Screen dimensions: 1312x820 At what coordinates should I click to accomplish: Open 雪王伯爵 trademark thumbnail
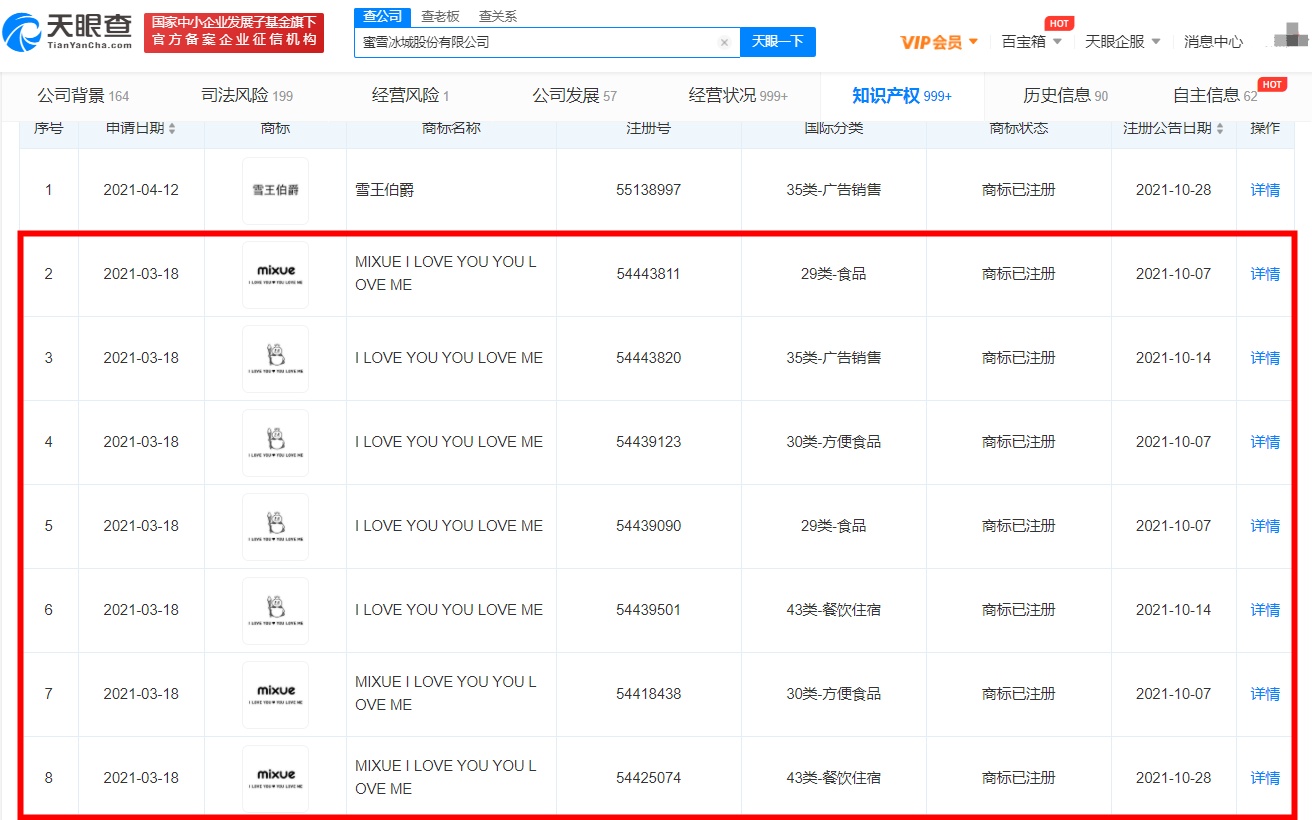point(275,190)
